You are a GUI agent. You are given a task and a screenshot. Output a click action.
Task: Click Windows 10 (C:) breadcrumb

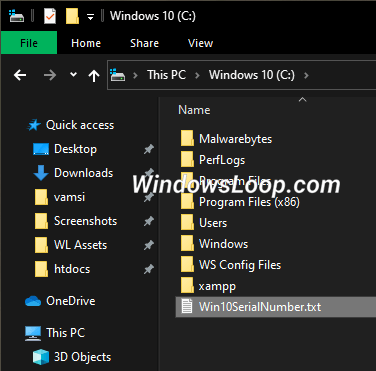click(x=252, y=75)
